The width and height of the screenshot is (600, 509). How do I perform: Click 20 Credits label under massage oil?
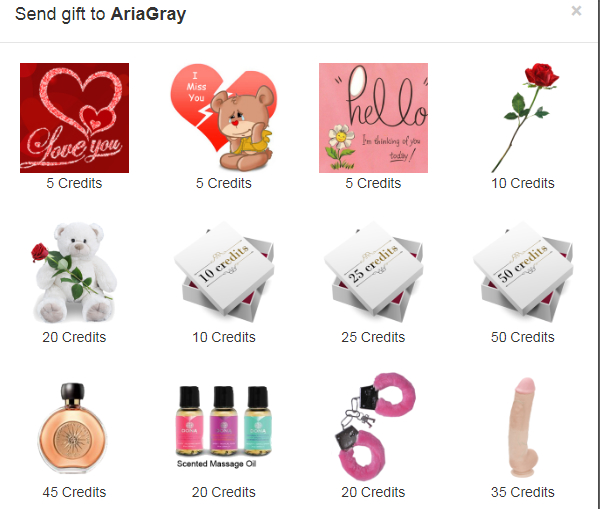click(224, 492)
